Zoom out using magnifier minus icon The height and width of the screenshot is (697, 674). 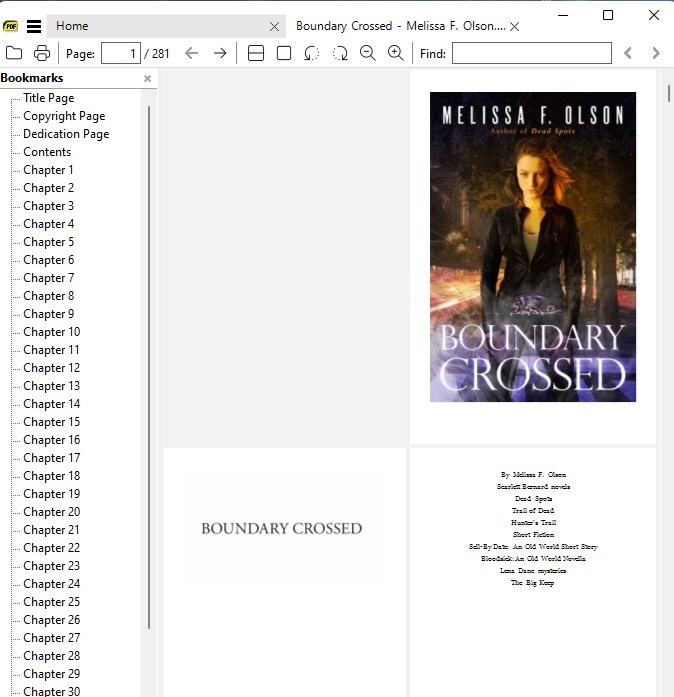coord(368,53)
